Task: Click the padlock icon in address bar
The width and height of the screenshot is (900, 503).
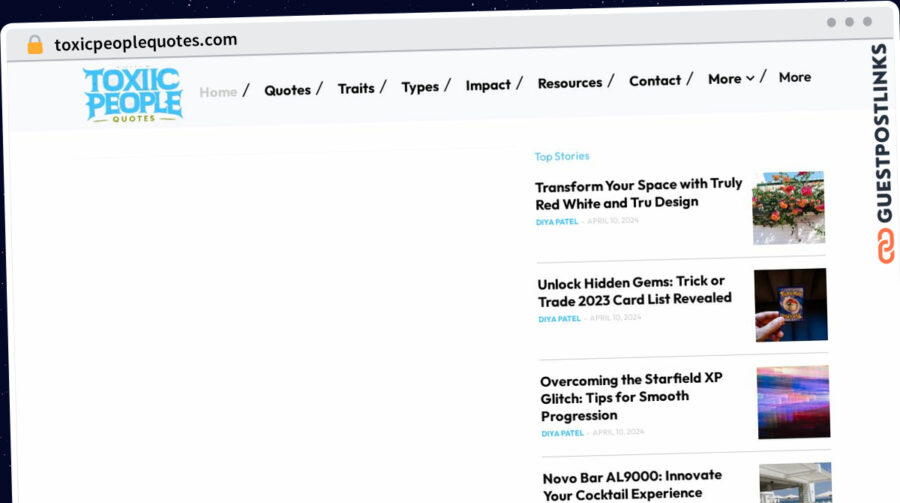Action: click(35, 44)
